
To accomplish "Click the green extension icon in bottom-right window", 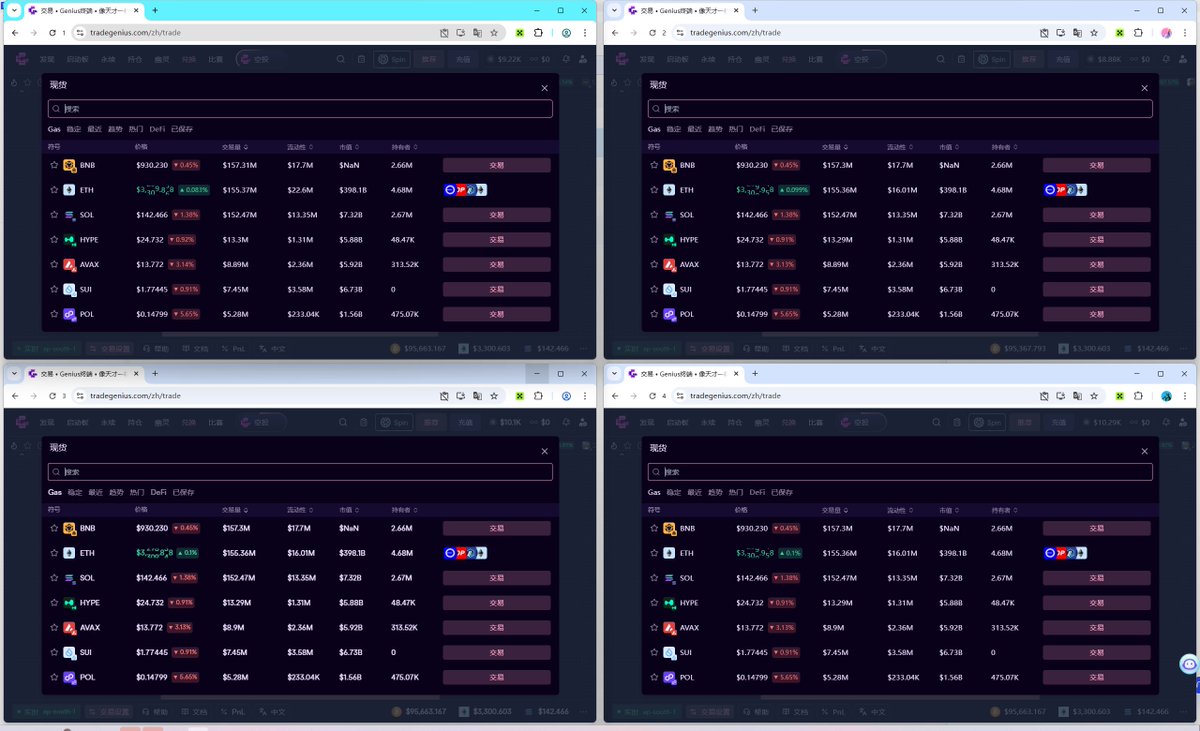I will click(x=1120, y=396).
